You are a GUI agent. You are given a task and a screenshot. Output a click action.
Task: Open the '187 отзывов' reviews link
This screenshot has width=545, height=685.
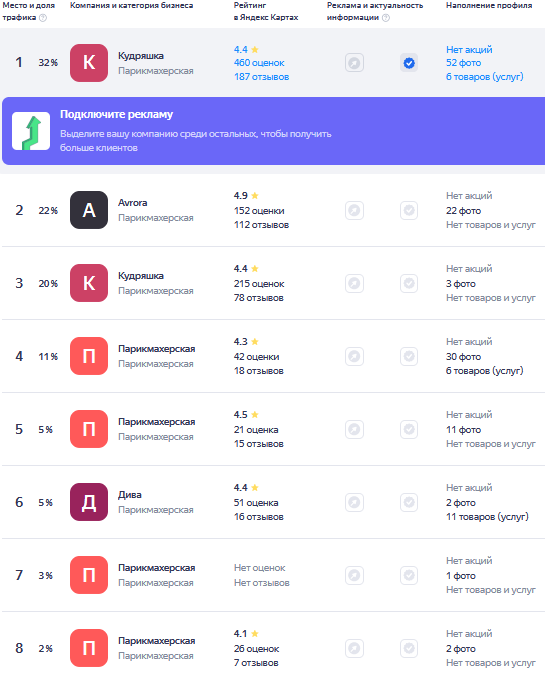tap(261, 77)
